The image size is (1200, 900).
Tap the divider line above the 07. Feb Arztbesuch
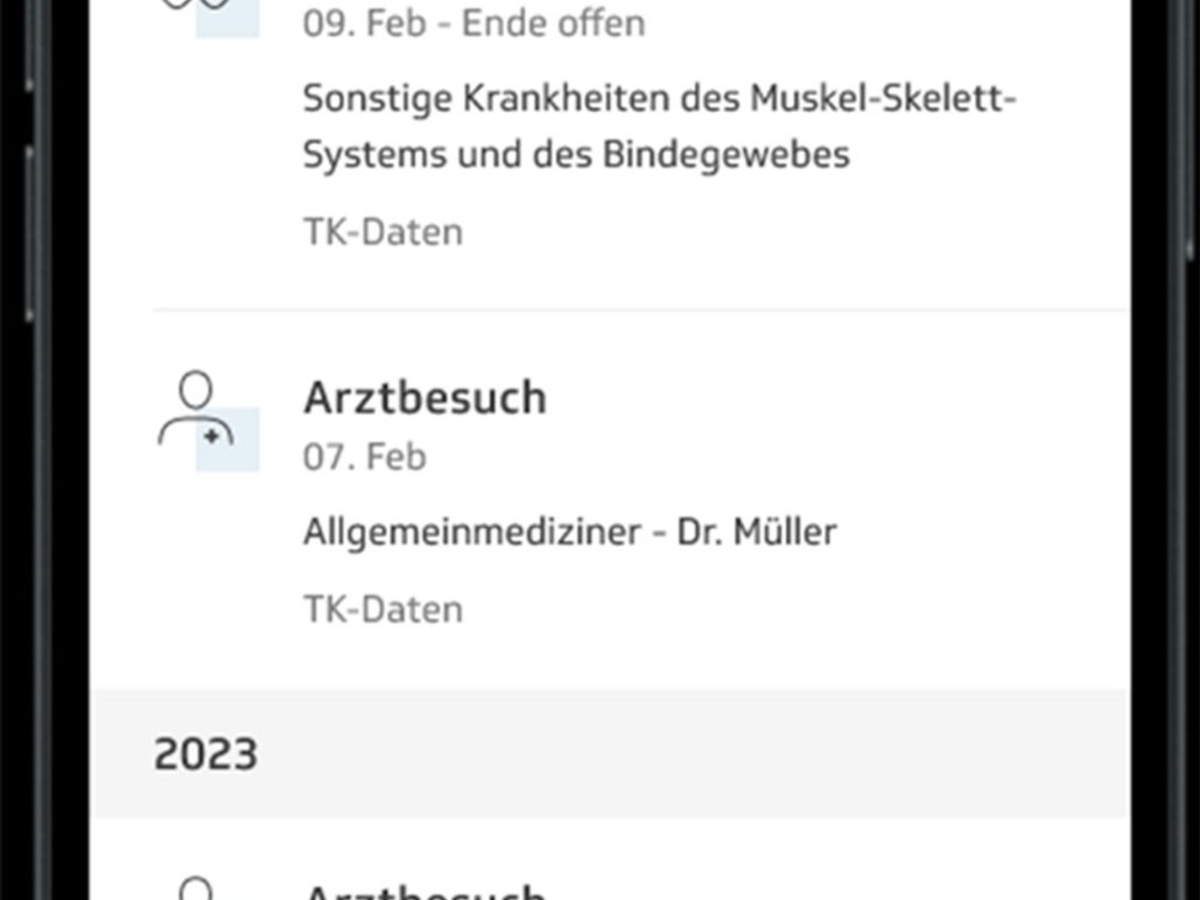pyautogui.click(x=640, y=310)
